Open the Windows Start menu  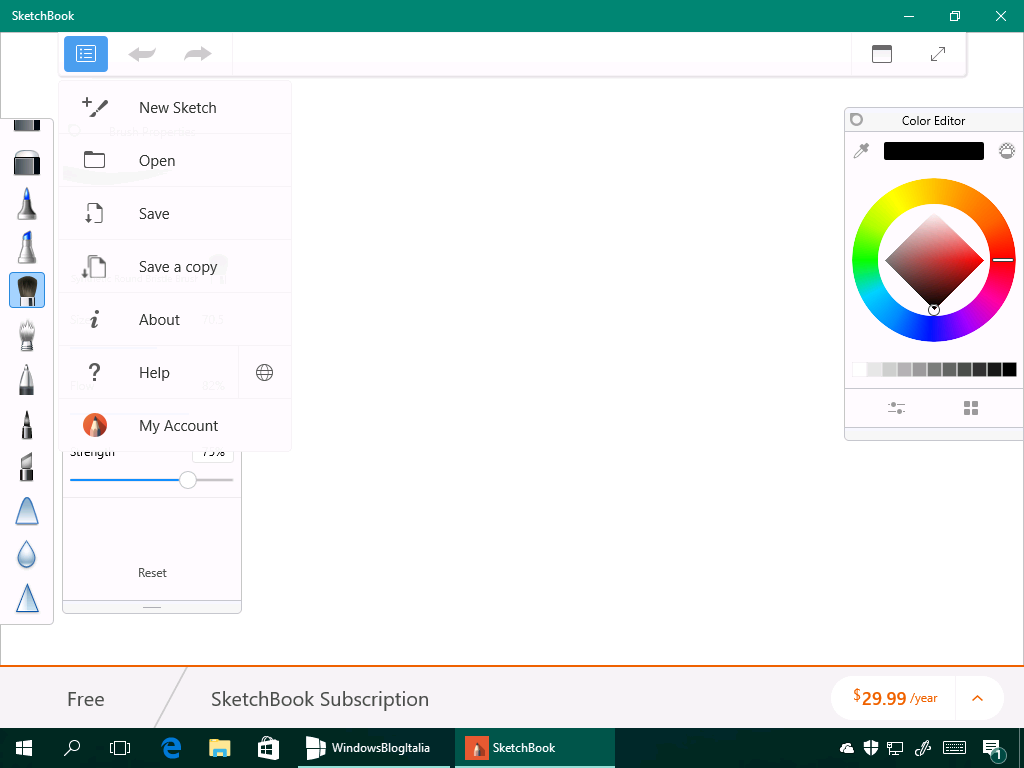[x=24, y=748]
